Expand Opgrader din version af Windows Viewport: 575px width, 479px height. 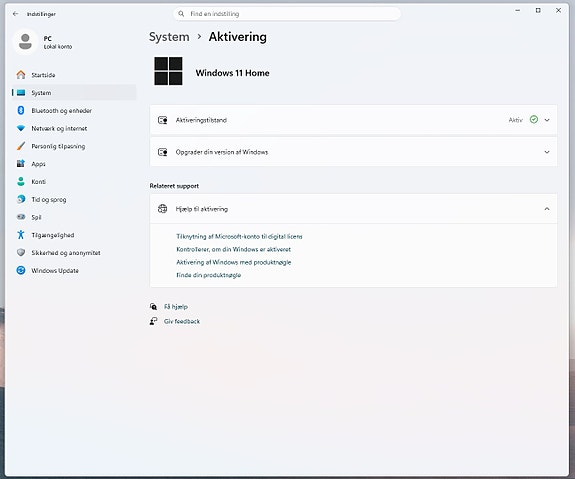pos(354,152)
